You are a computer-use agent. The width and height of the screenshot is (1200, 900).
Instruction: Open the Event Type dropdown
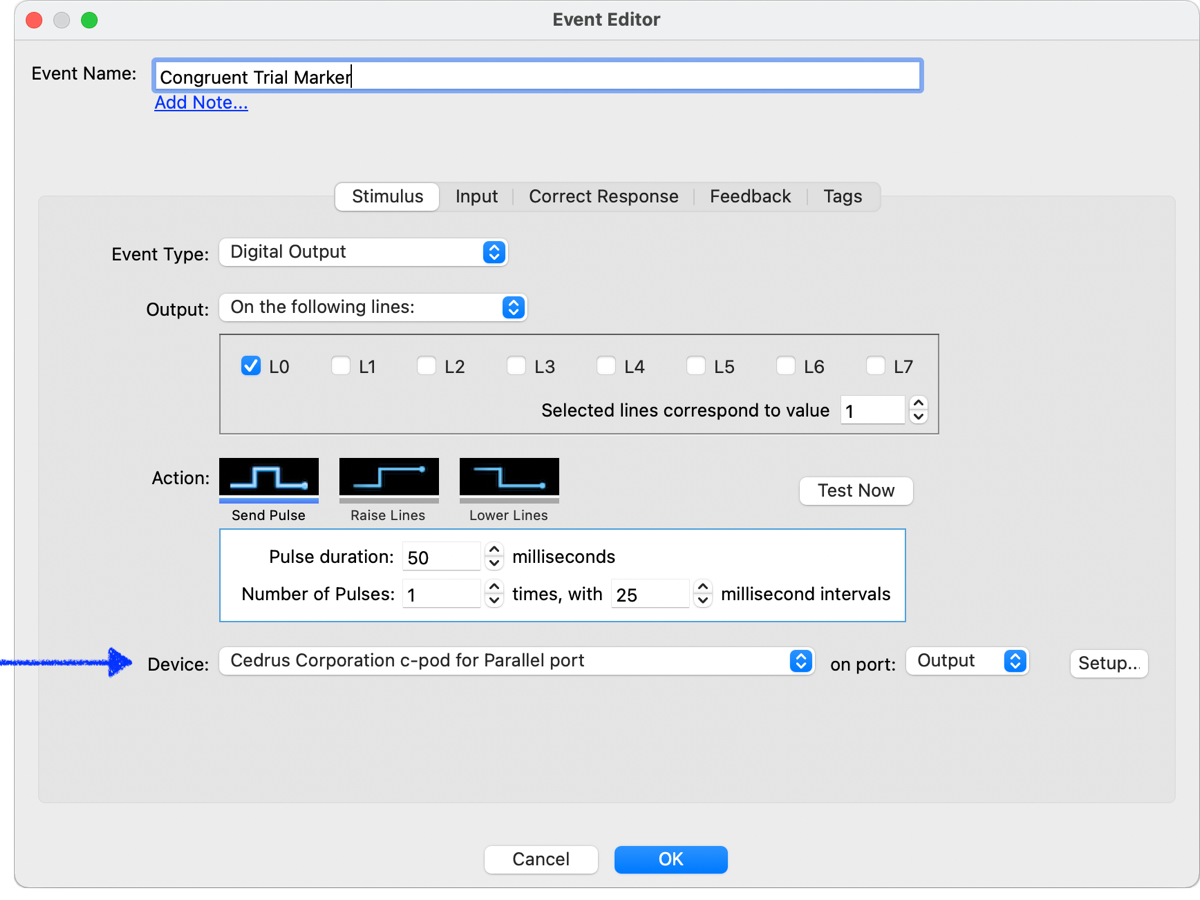coord(363,252)
